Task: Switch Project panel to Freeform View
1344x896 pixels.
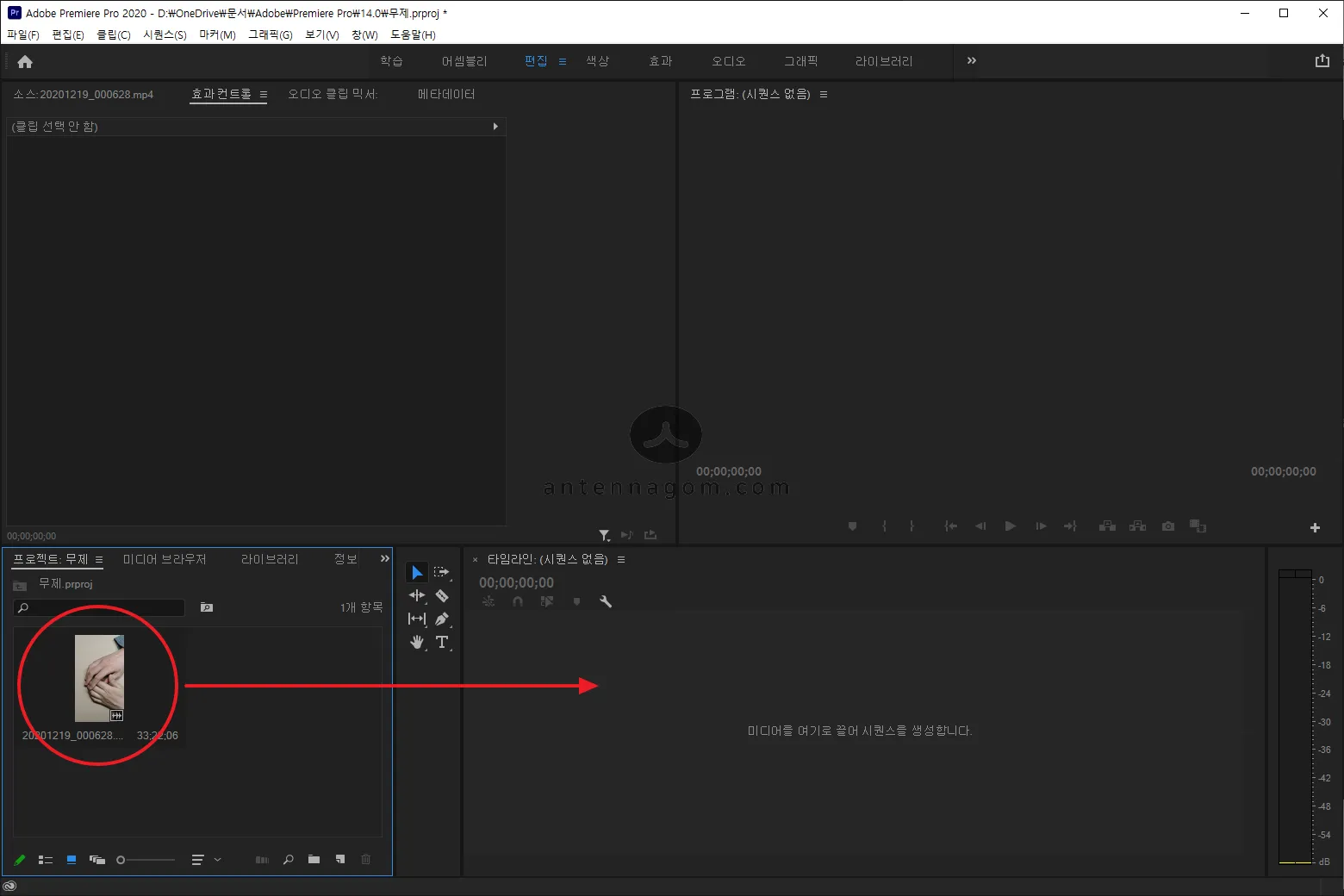Action: [97, 860]
